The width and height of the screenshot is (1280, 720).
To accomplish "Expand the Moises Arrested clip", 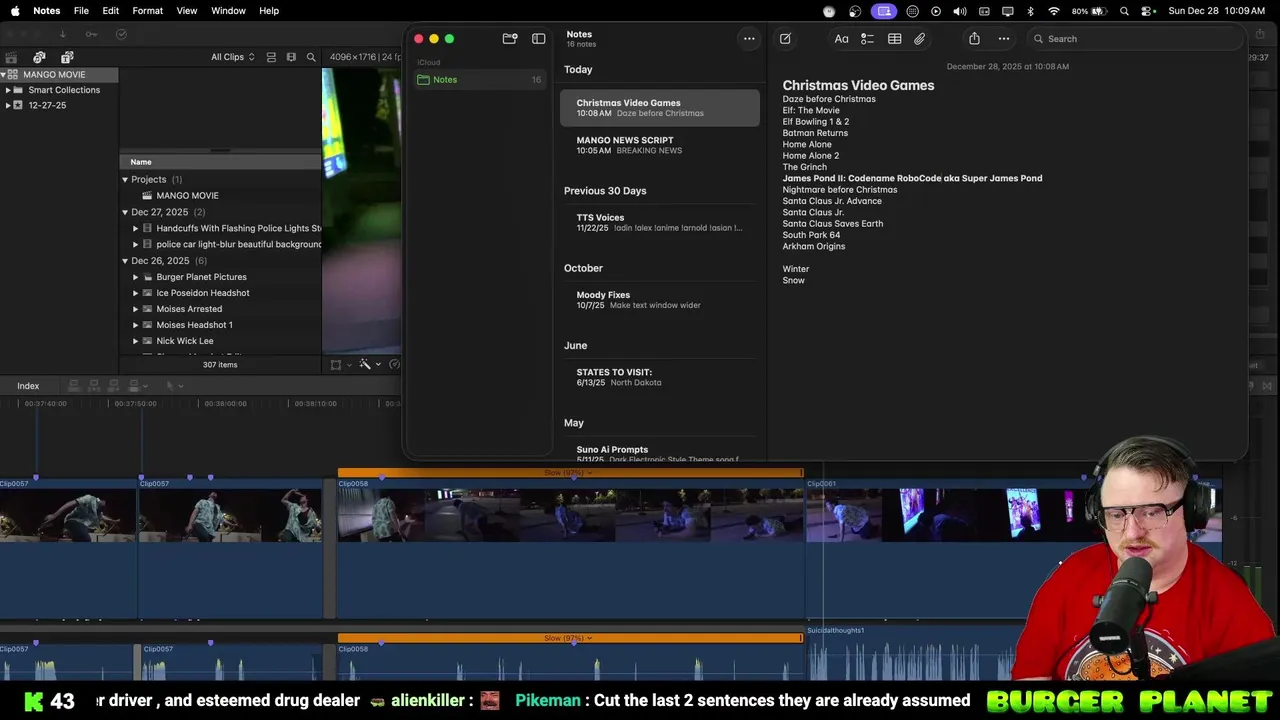I will point(136,309).
